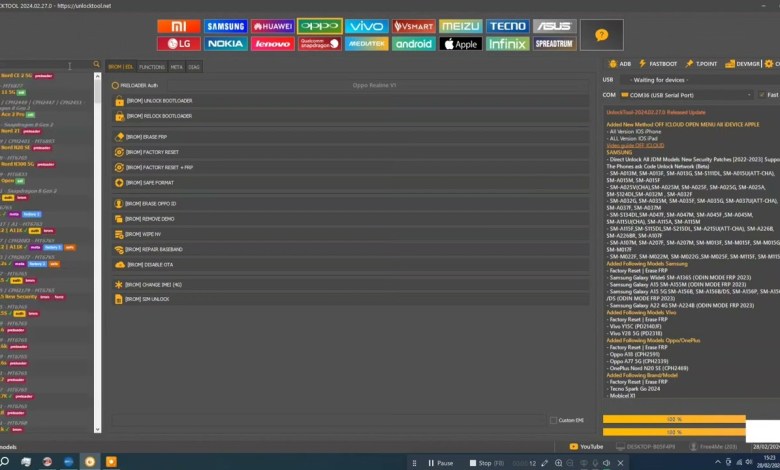This screenshot has width=780, height=470.
Task: Run [BROM] RELOCK BOOTLOADER
Action: (x=351, y=116)
